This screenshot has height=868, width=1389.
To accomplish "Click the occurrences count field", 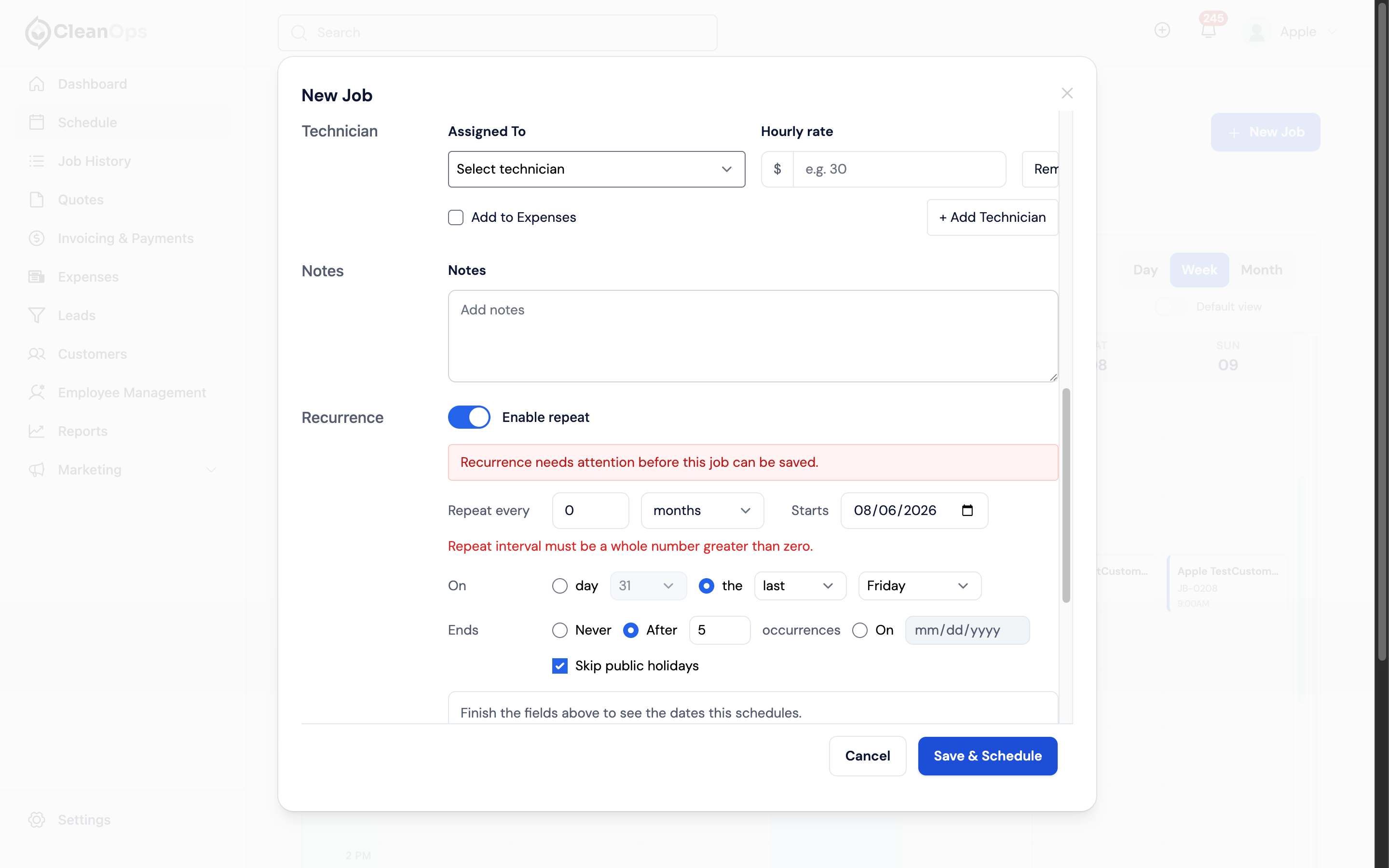I will click(719, 630).
